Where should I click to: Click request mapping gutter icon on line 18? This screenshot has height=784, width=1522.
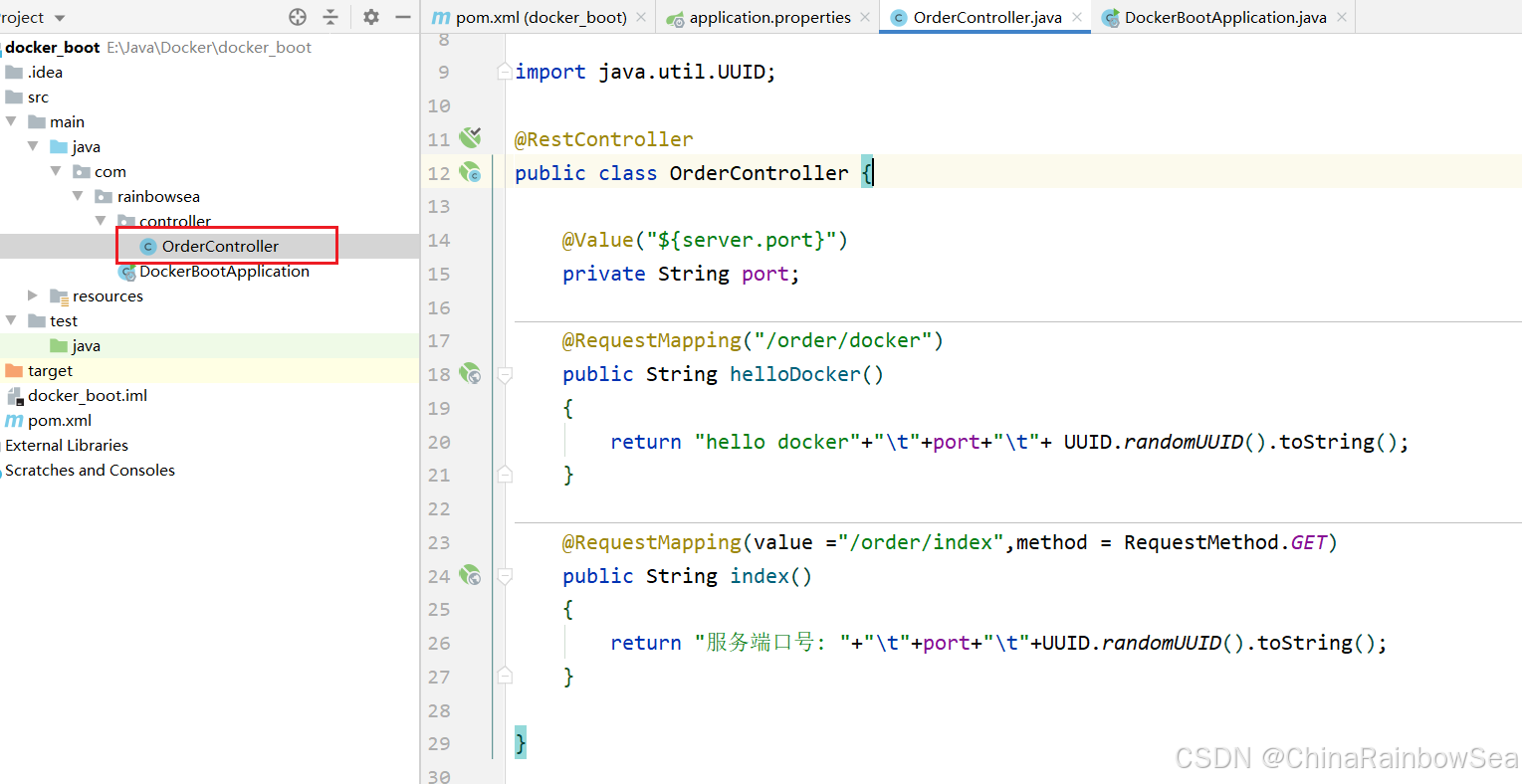coord(470,374)
